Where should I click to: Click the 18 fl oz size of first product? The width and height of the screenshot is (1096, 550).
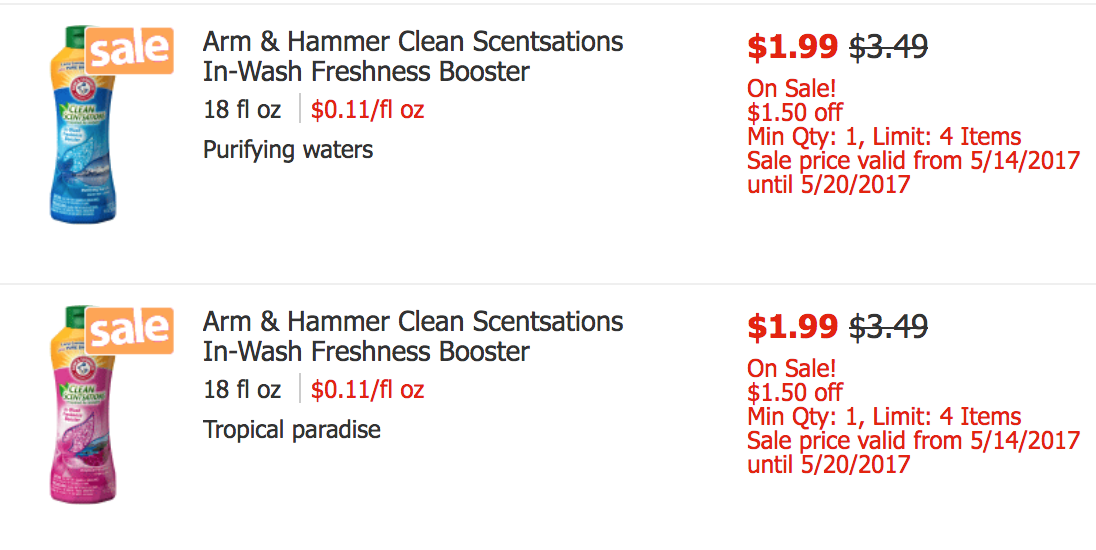[242, 110]
